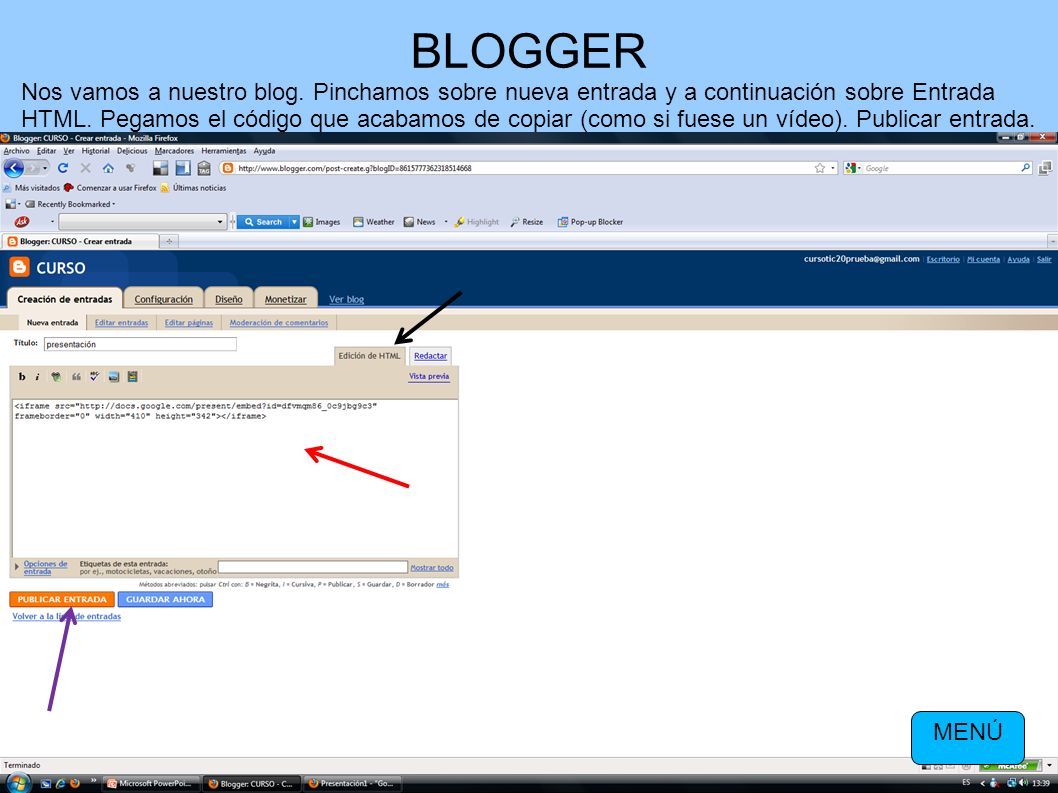Screen dimensions: 1058x793
Task: Click the Editar entradas link
Action: [121, 323]
